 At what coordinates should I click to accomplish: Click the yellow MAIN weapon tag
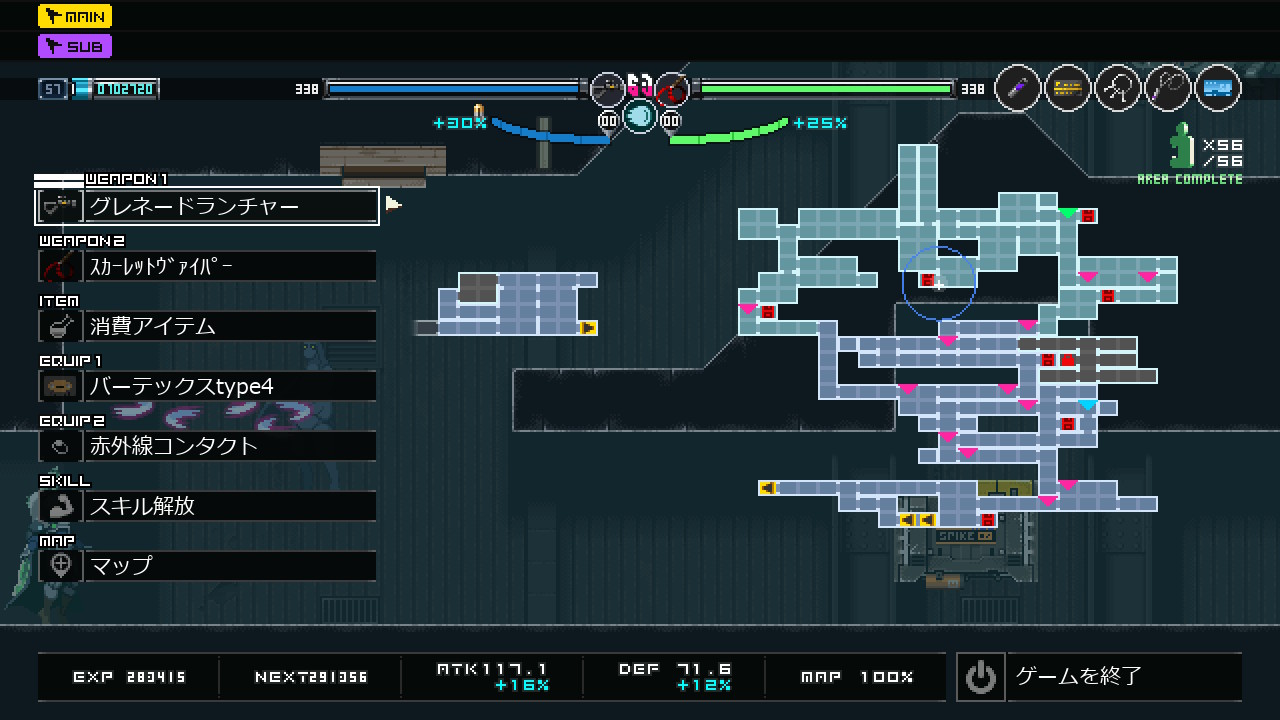coord(75,16)
